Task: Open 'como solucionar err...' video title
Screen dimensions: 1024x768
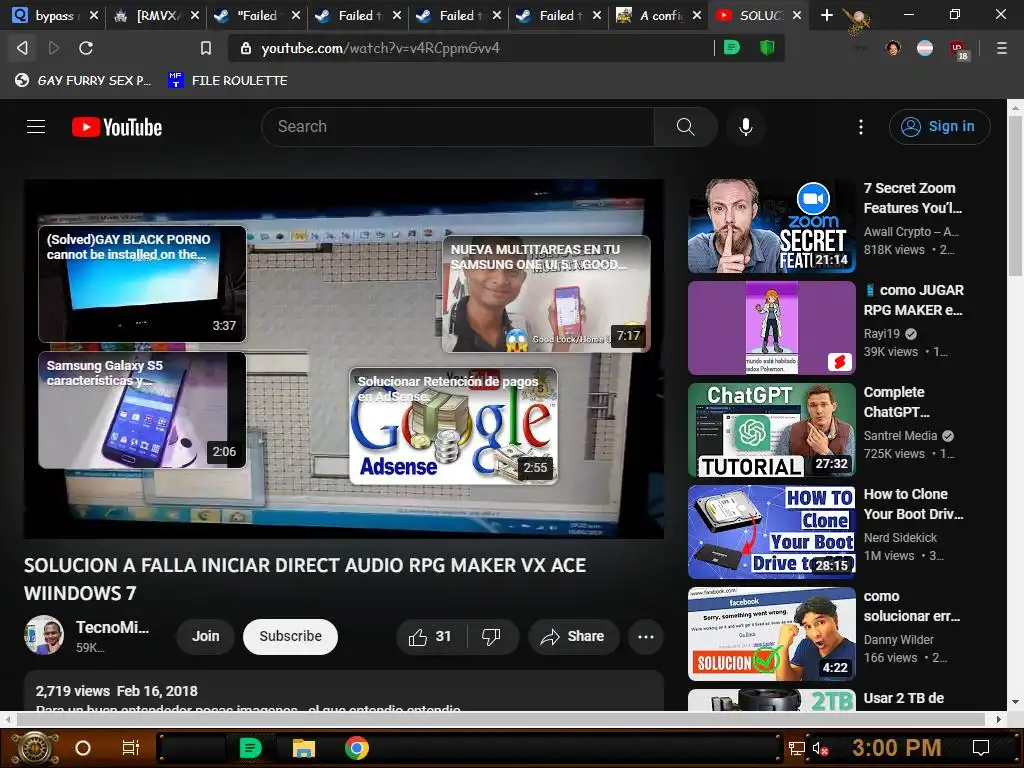Action: click(x=912, y=606)
